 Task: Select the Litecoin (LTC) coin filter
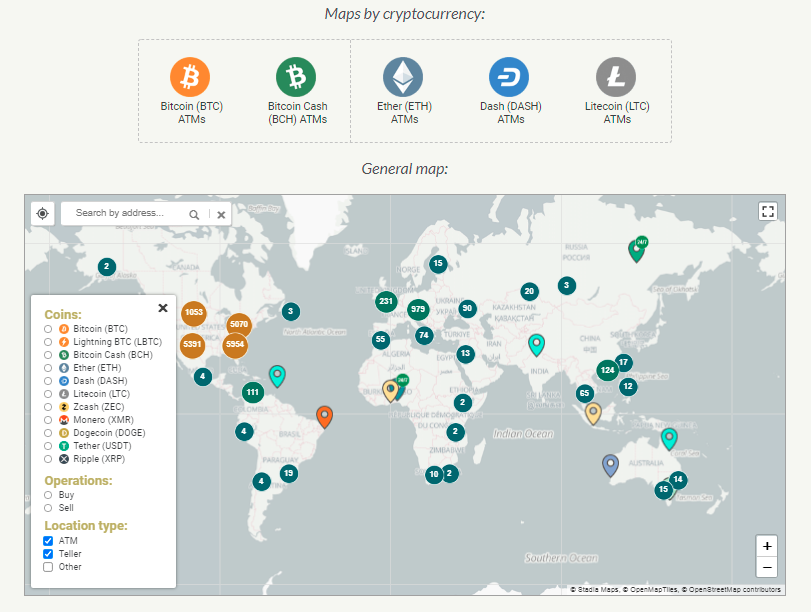(48, 394)
